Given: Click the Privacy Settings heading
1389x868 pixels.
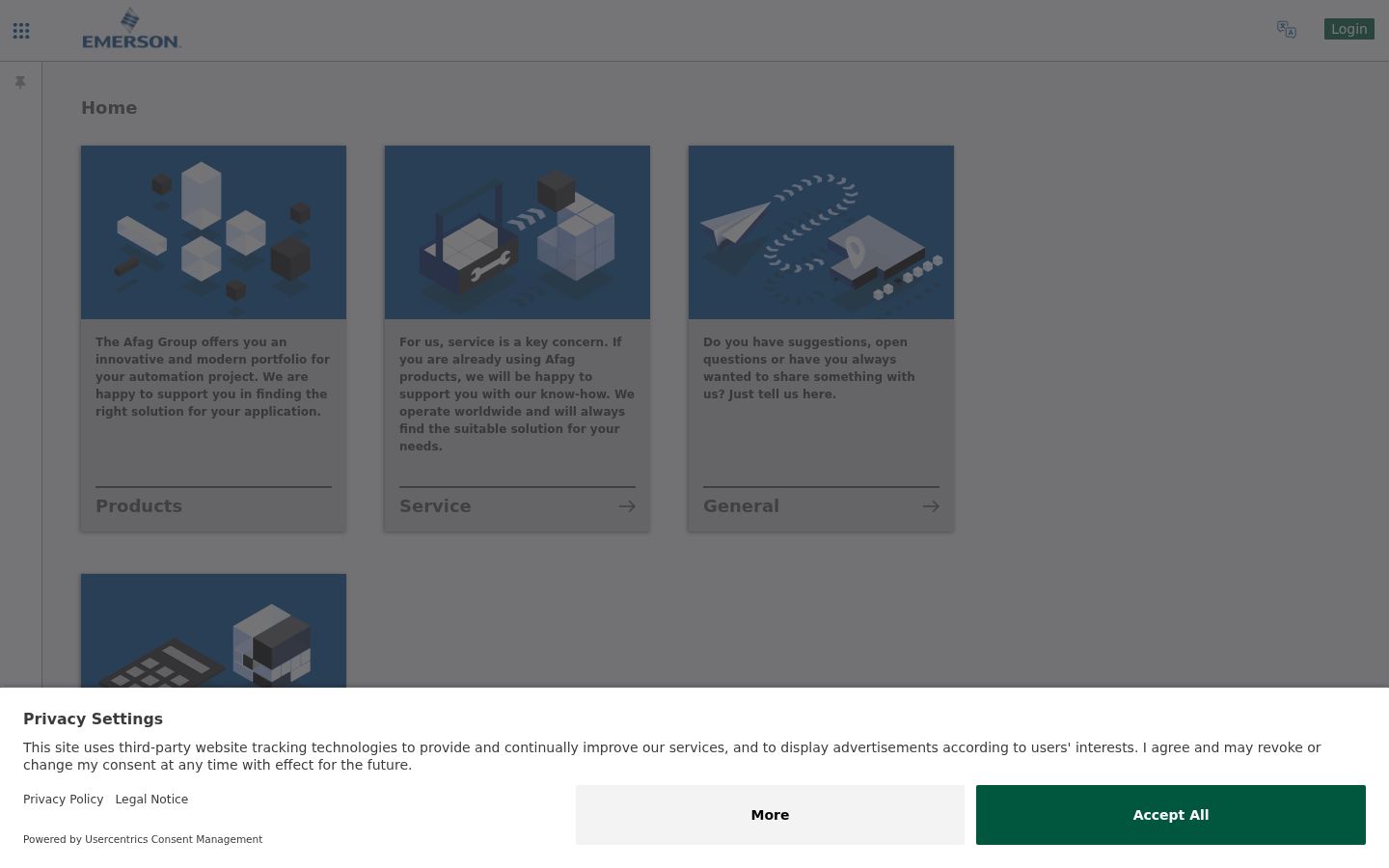Looking at the screenshot, I should [x=93, y=719].
